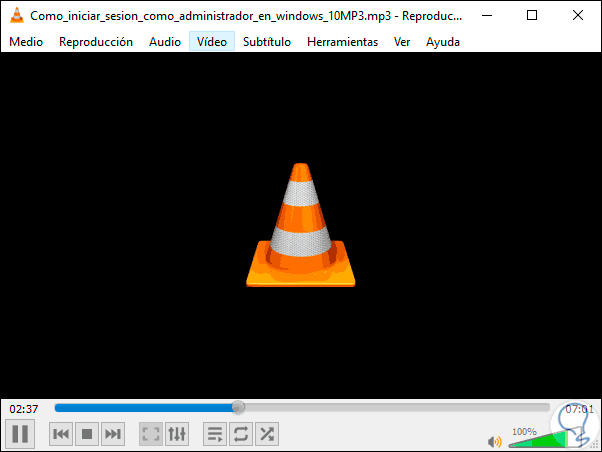Click the seek bar handle
The width and height of the screenshot is (602, 452).
point(238,407)
